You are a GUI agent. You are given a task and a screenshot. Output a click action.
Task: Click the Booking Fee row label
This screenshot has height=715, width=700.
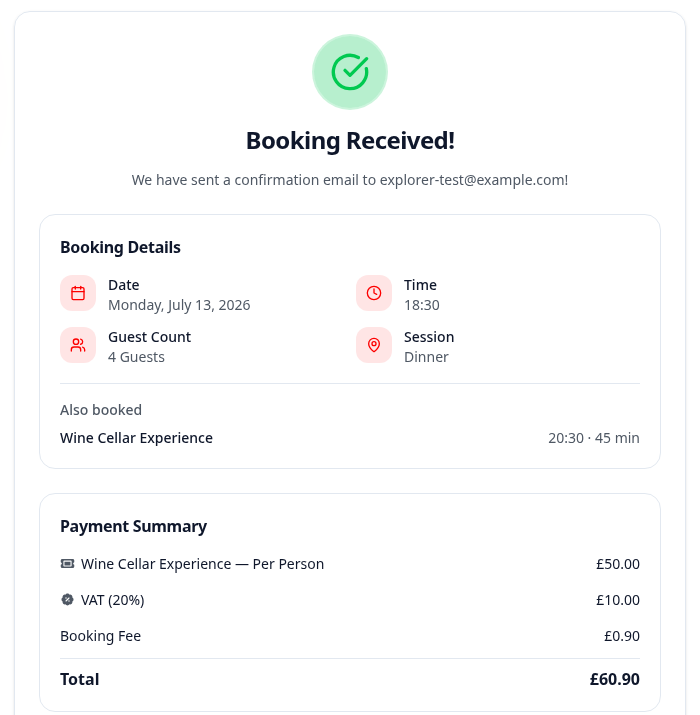coord(100,636)
